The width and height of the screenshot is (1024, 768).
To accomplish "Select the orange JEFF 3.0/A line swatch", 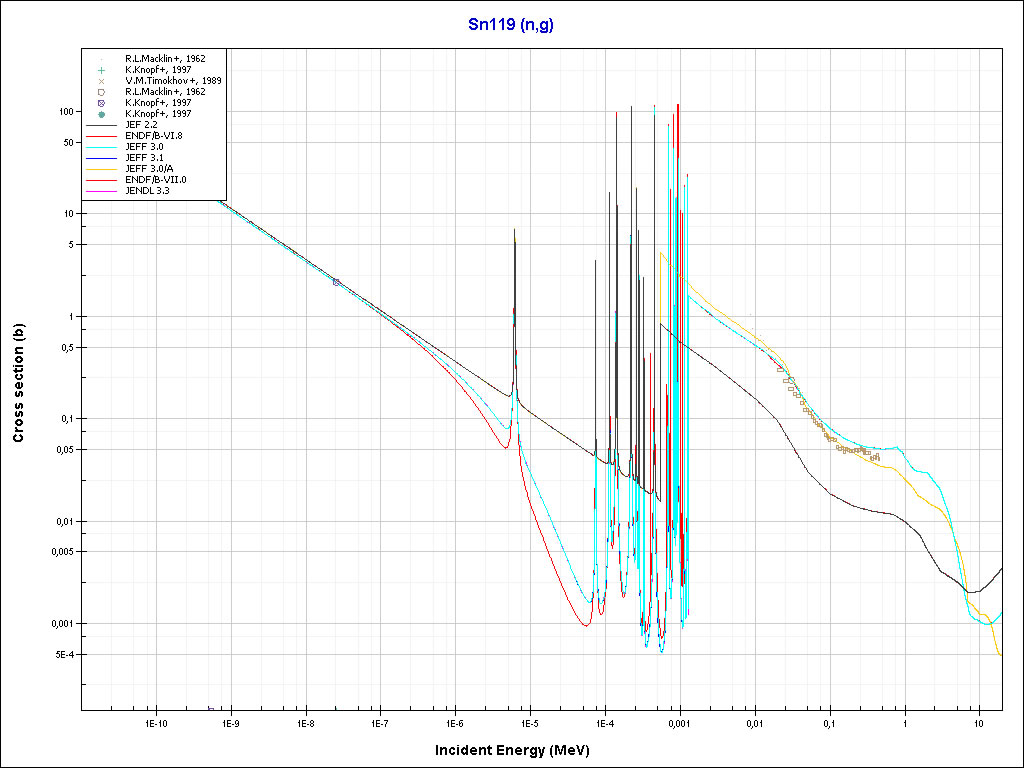I will 102,169.
